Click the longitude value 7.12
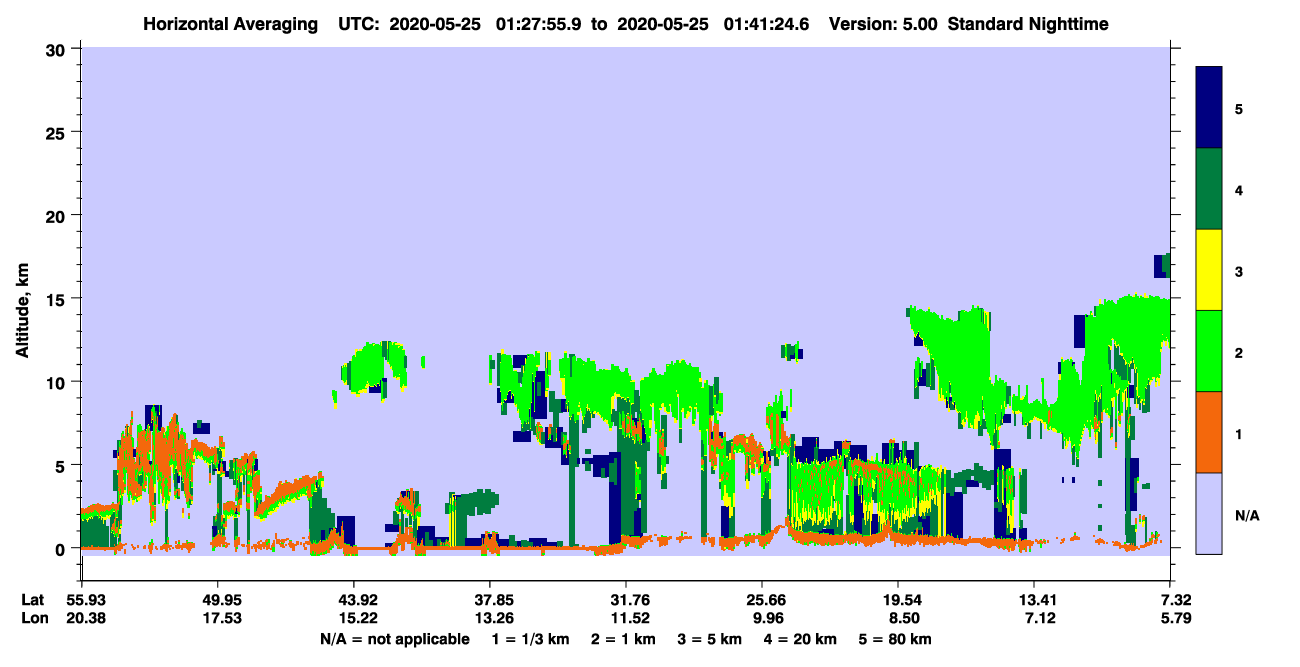The height and width of the screenshot is (667, 1300). (1038, 618)
